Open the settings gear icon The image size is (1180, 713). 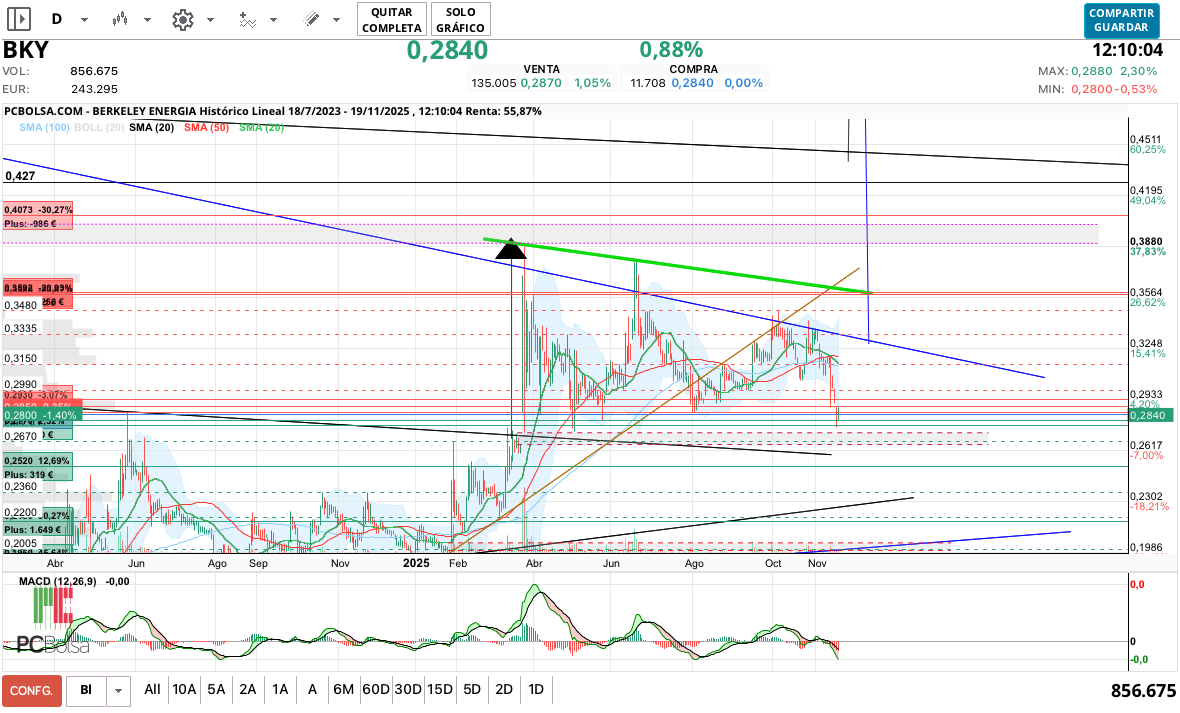[182, 19]
